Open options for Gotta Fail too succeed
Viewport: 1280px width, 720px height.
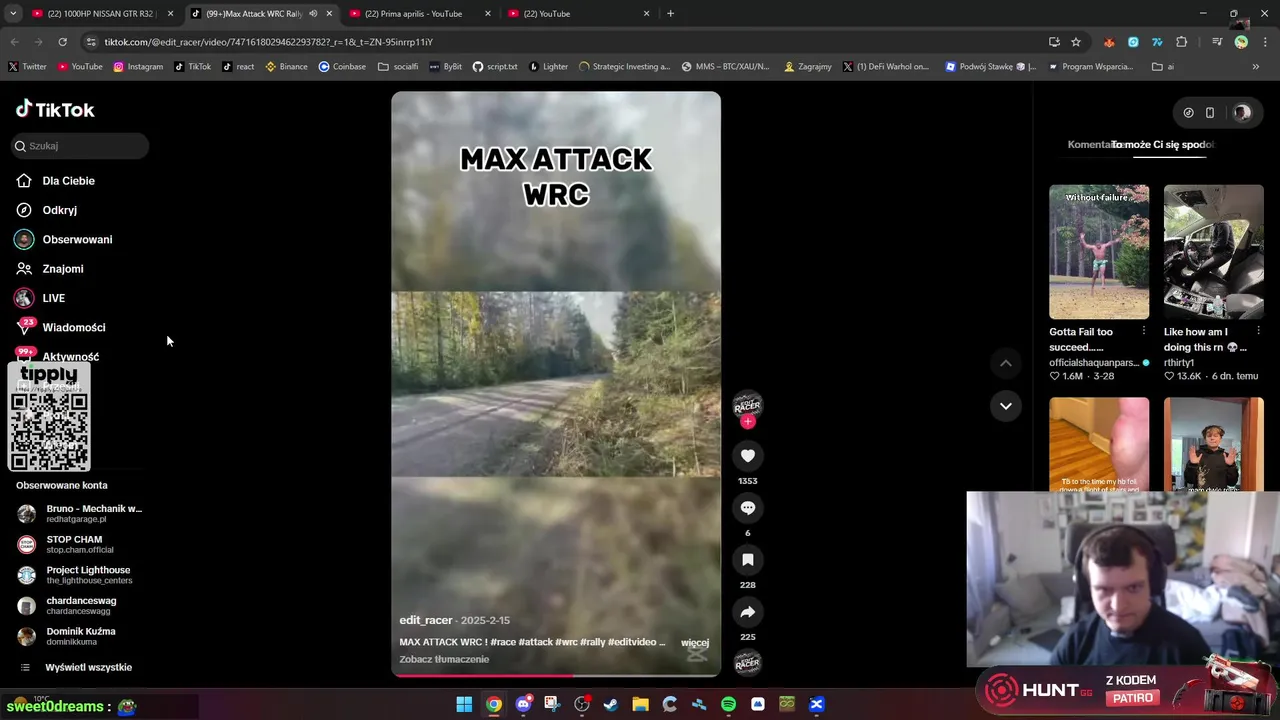[1144, 331]
